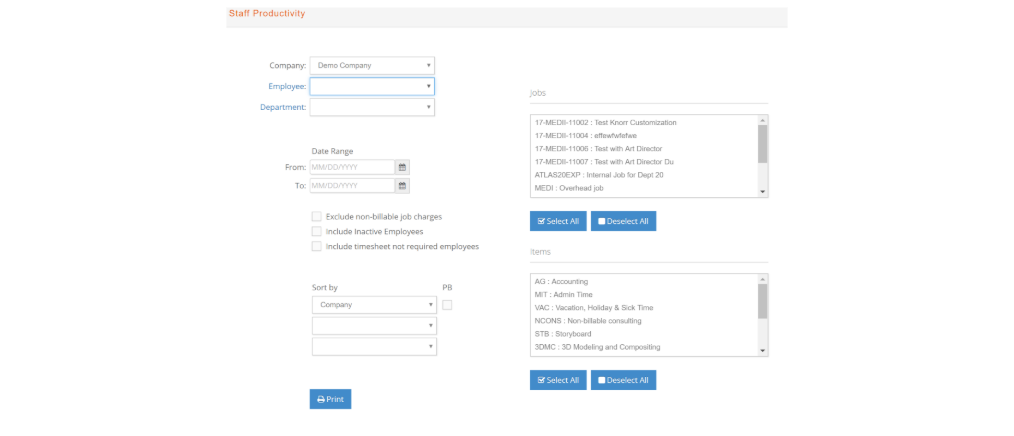Viewport: 1014px width, 436px height.
Task: Click Items list scrollbar up arrow
Action: pyautogui.click(x=762, y=279)
